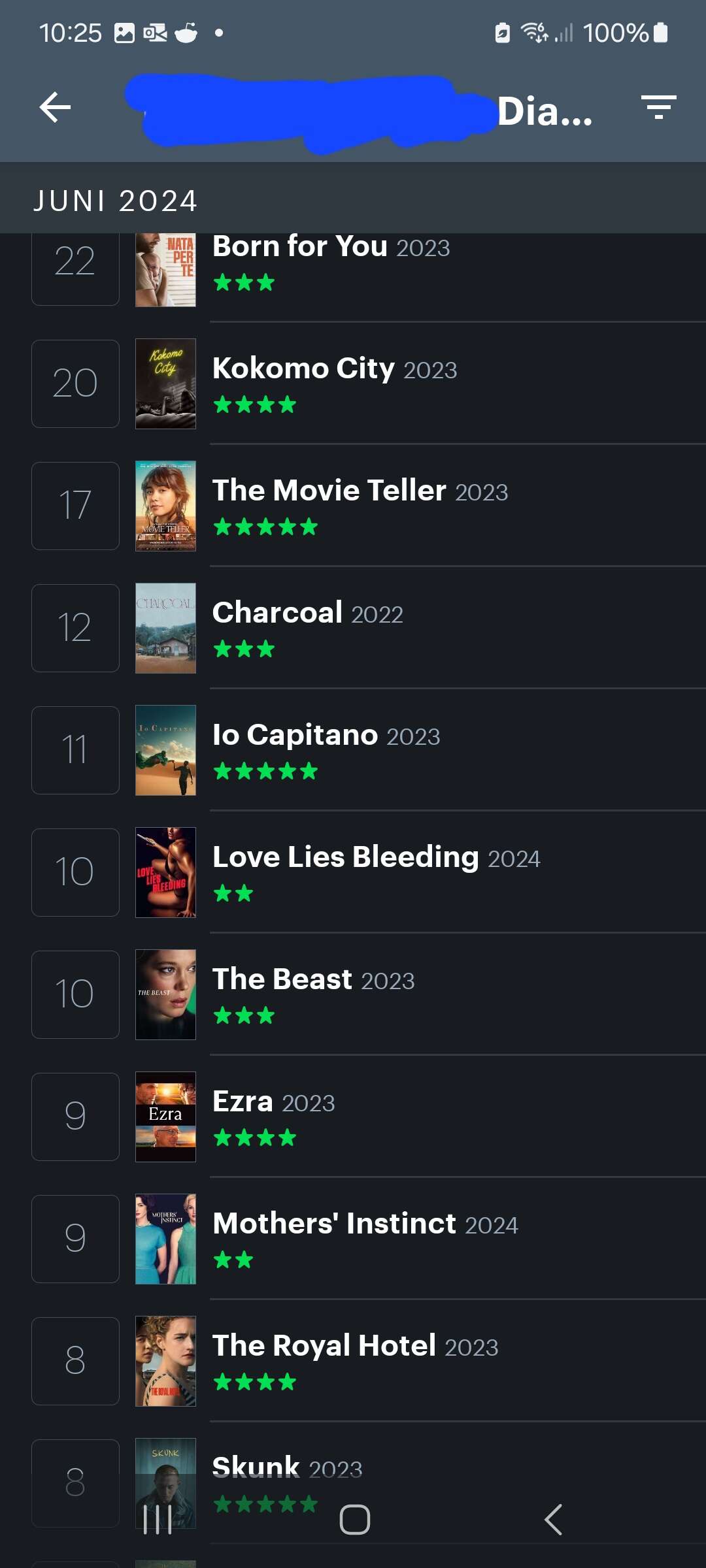Tap Android back chevron navigation button
Screen dimensions: 706x1568
pyautogui.click(x=553, y=1520)
